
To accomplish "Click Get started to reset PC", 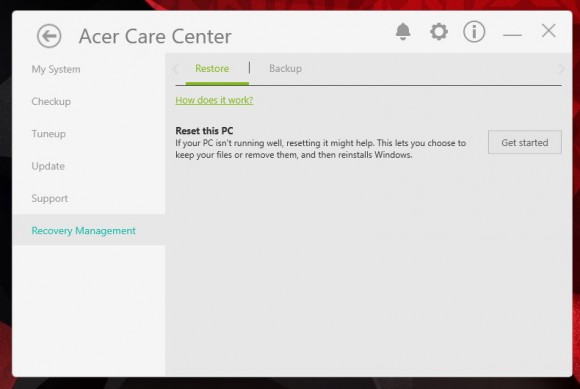I will click(x=525, y=142).
